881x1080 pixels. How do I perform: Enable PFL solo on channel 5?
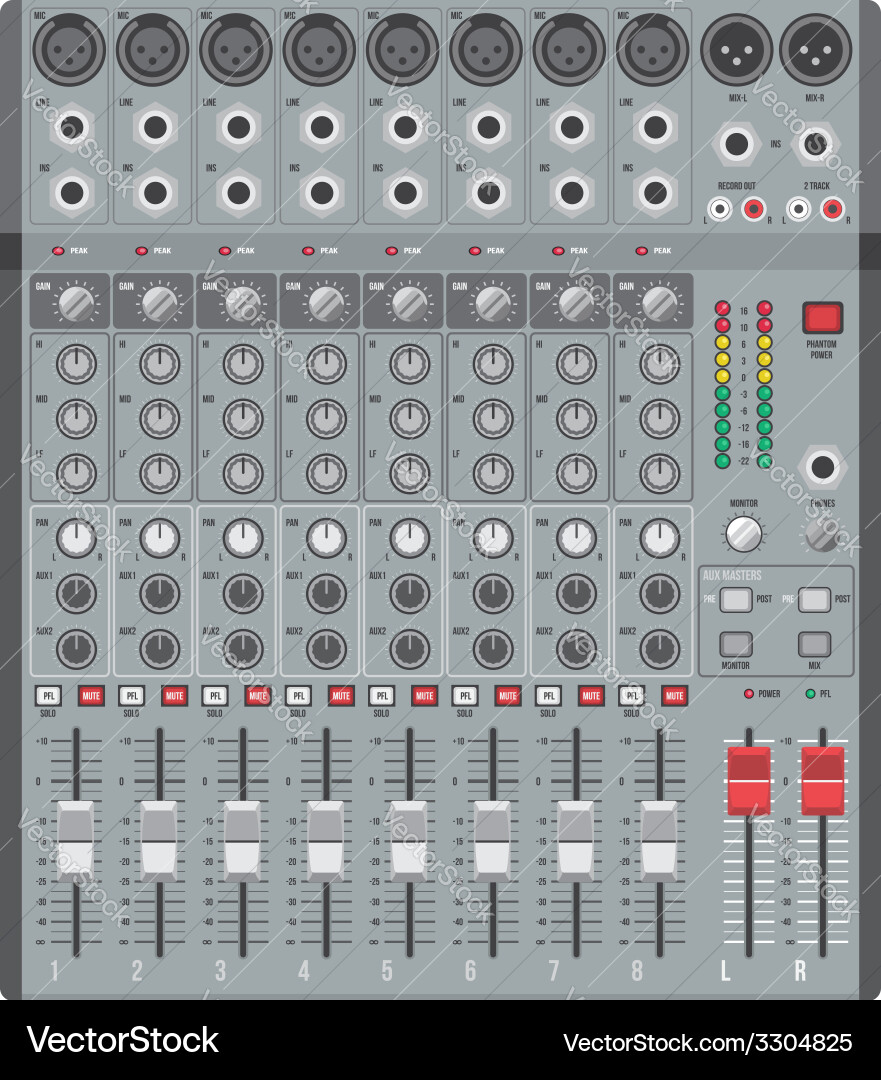[381, 696]
